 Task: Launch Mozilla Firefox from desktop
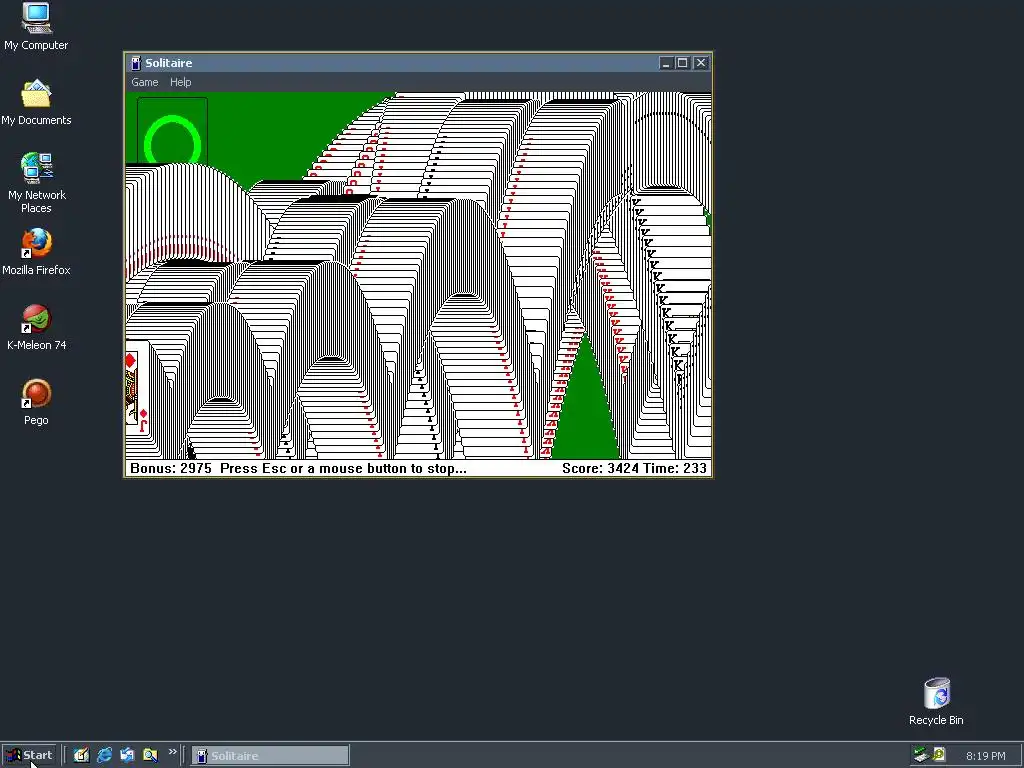[x=36, y=251]
